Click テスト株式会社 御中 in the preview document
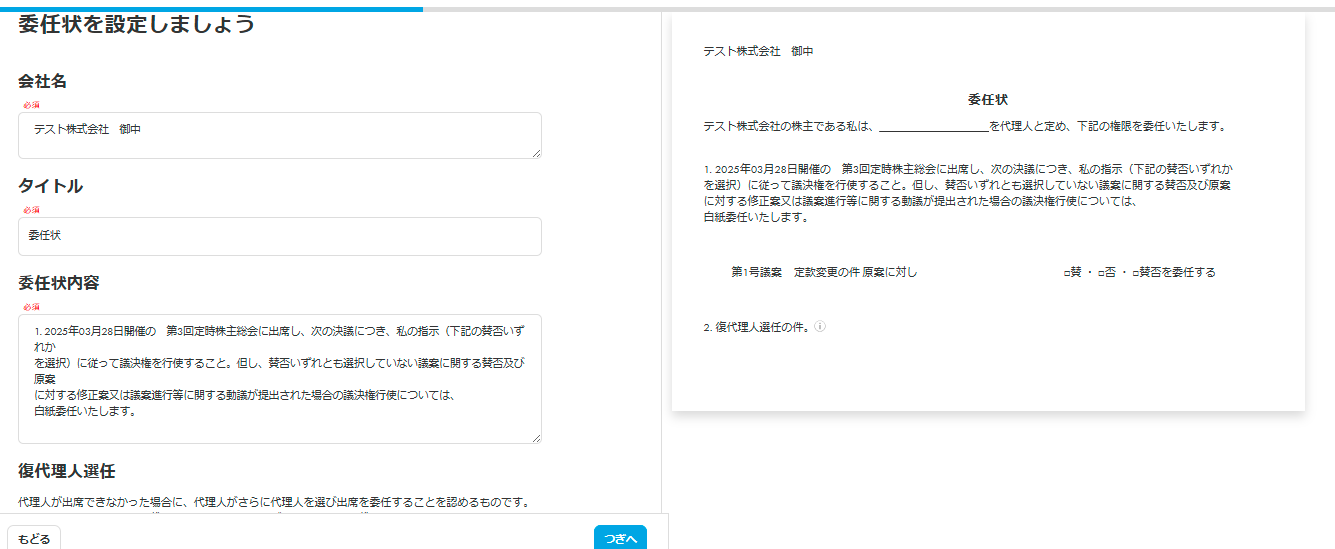Viewport: 1335px width, 549px height. pyautogui.click(x=759, y=51)
